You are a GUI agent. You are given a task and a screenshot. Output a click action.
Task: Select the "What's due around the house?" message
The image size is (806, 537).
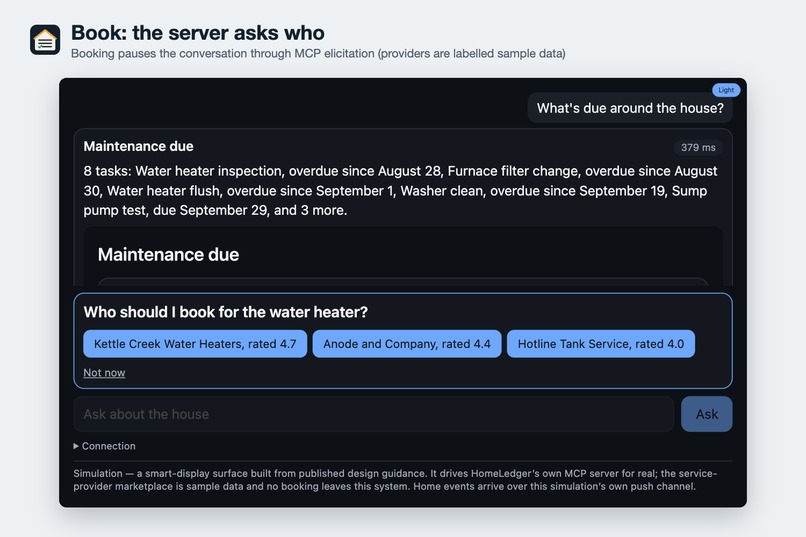(x=630, y=108)
